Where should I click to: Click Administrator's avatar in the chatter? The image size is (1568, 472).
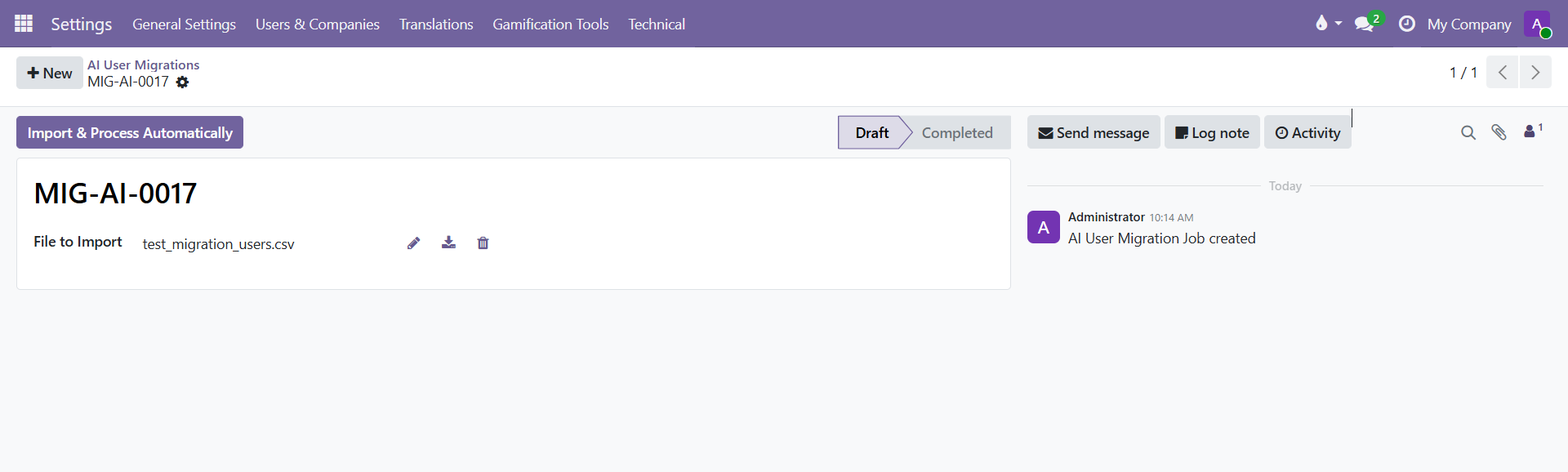(x=1044, y=227)
